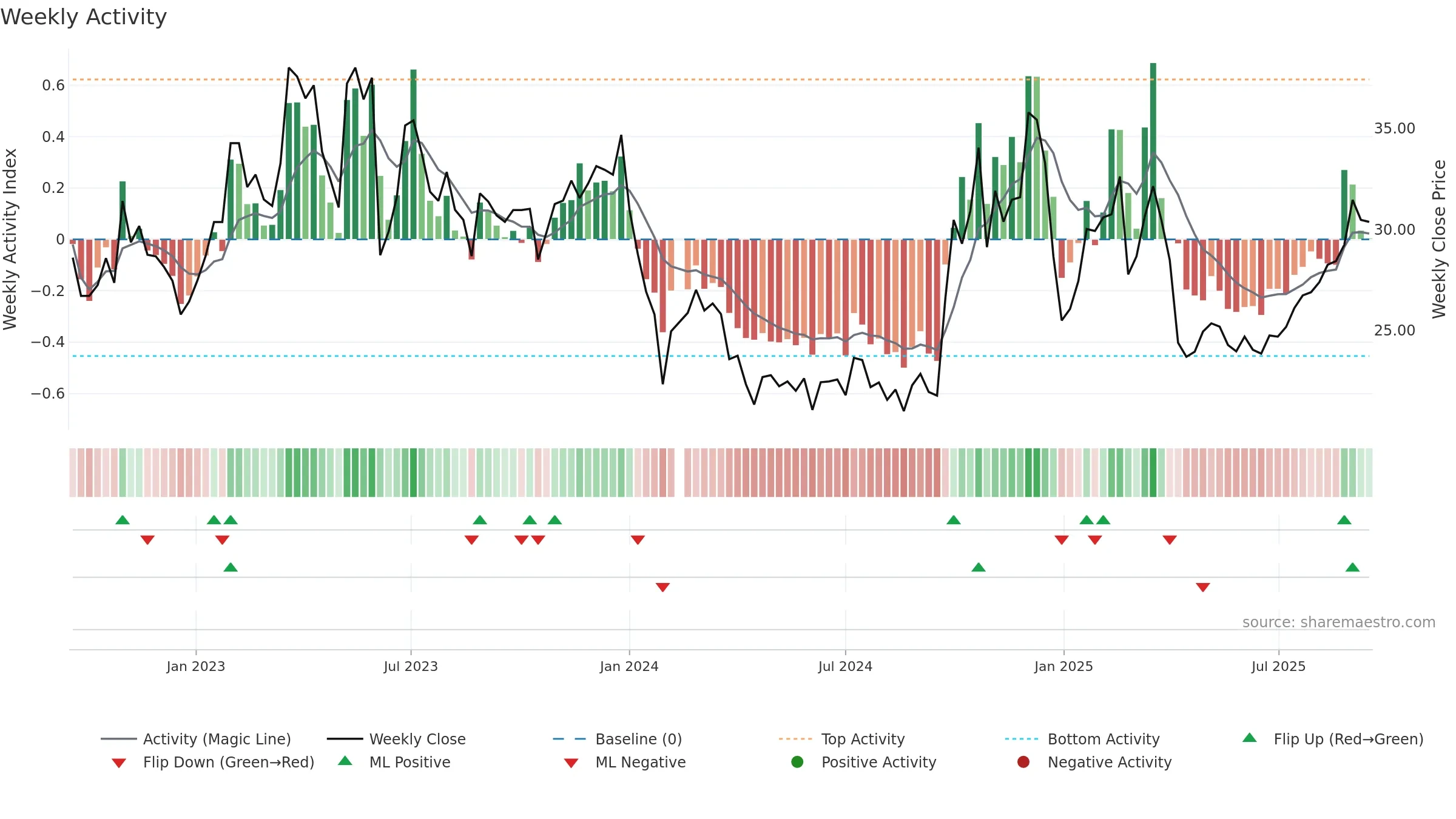The image size is (1456, 819).
Task: Click the first flip-up marker before Jan 2023
Action: tap(123, 520)
